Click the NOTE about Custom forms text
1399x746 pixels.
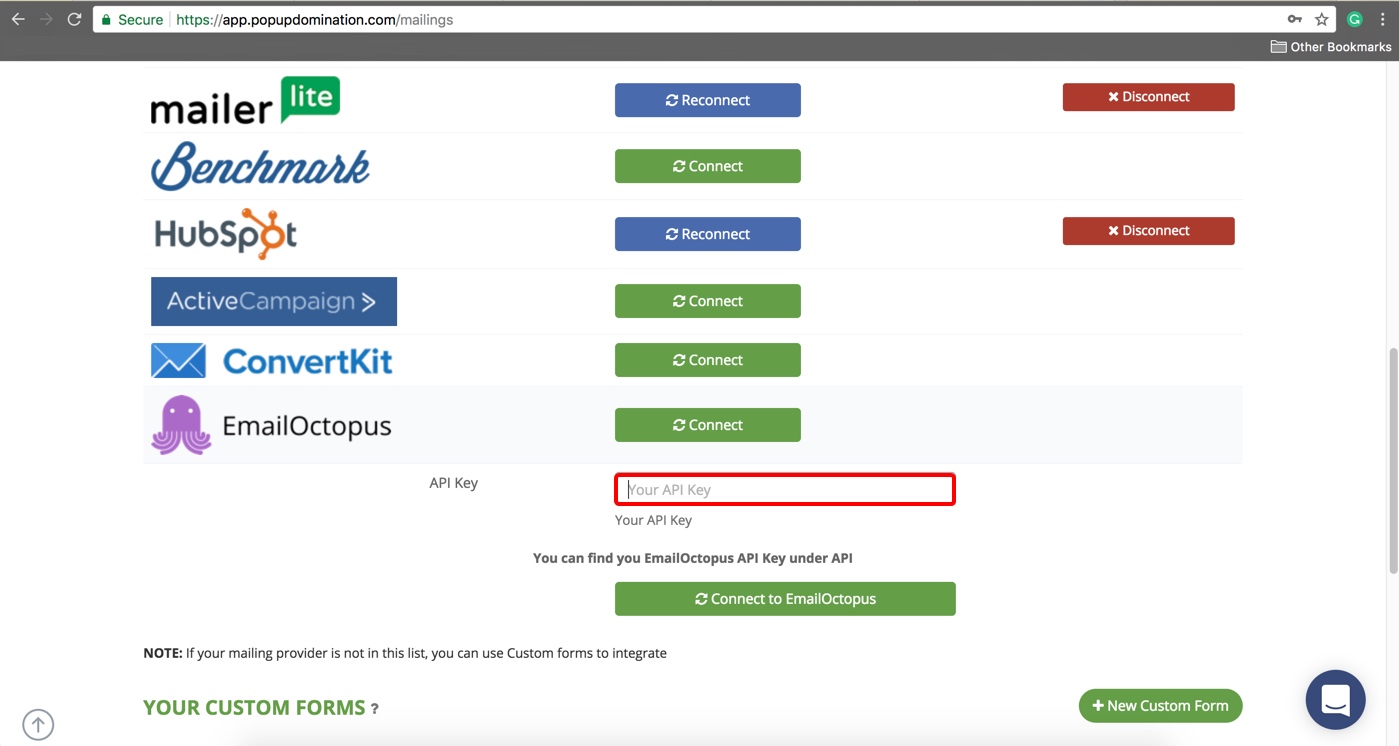point(405,653)
